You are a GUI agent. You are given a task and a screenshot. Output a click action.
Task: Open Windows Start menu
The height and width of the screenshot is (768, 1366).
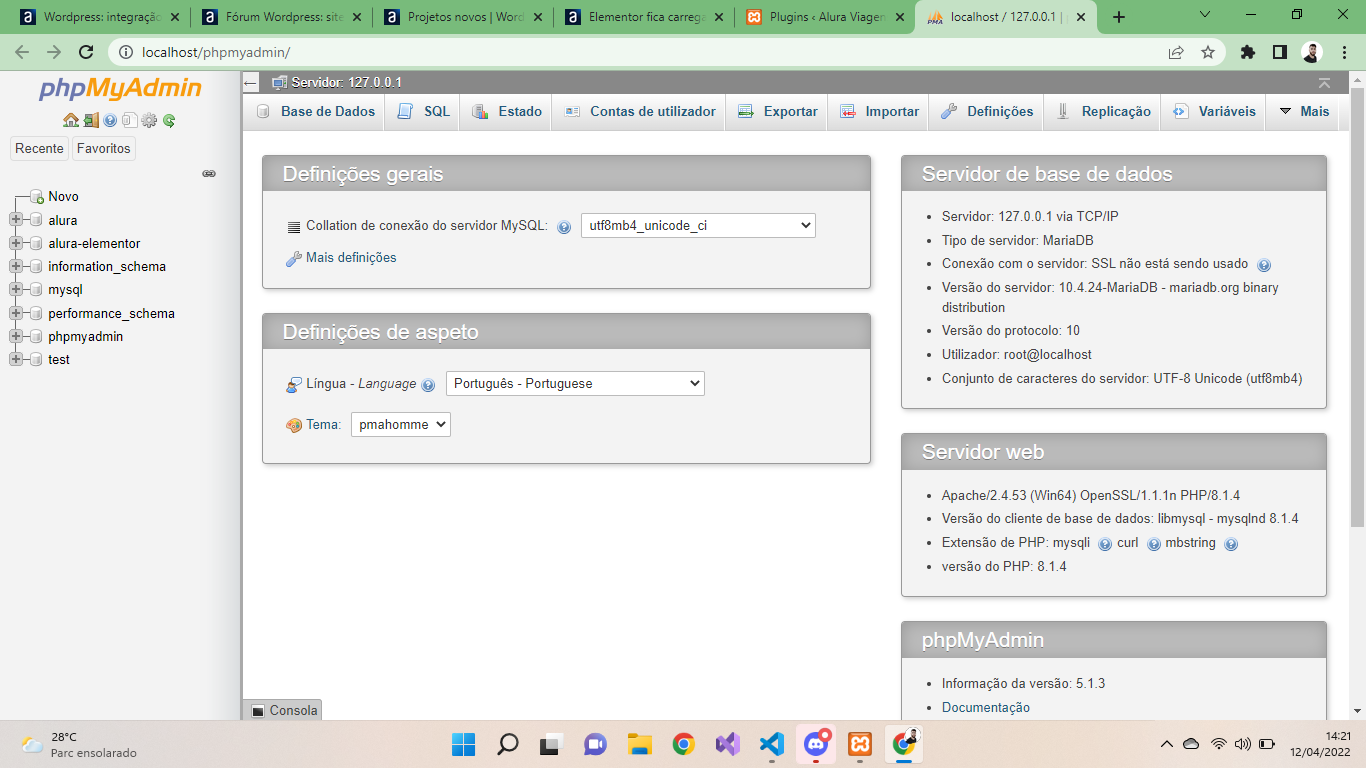463,744
